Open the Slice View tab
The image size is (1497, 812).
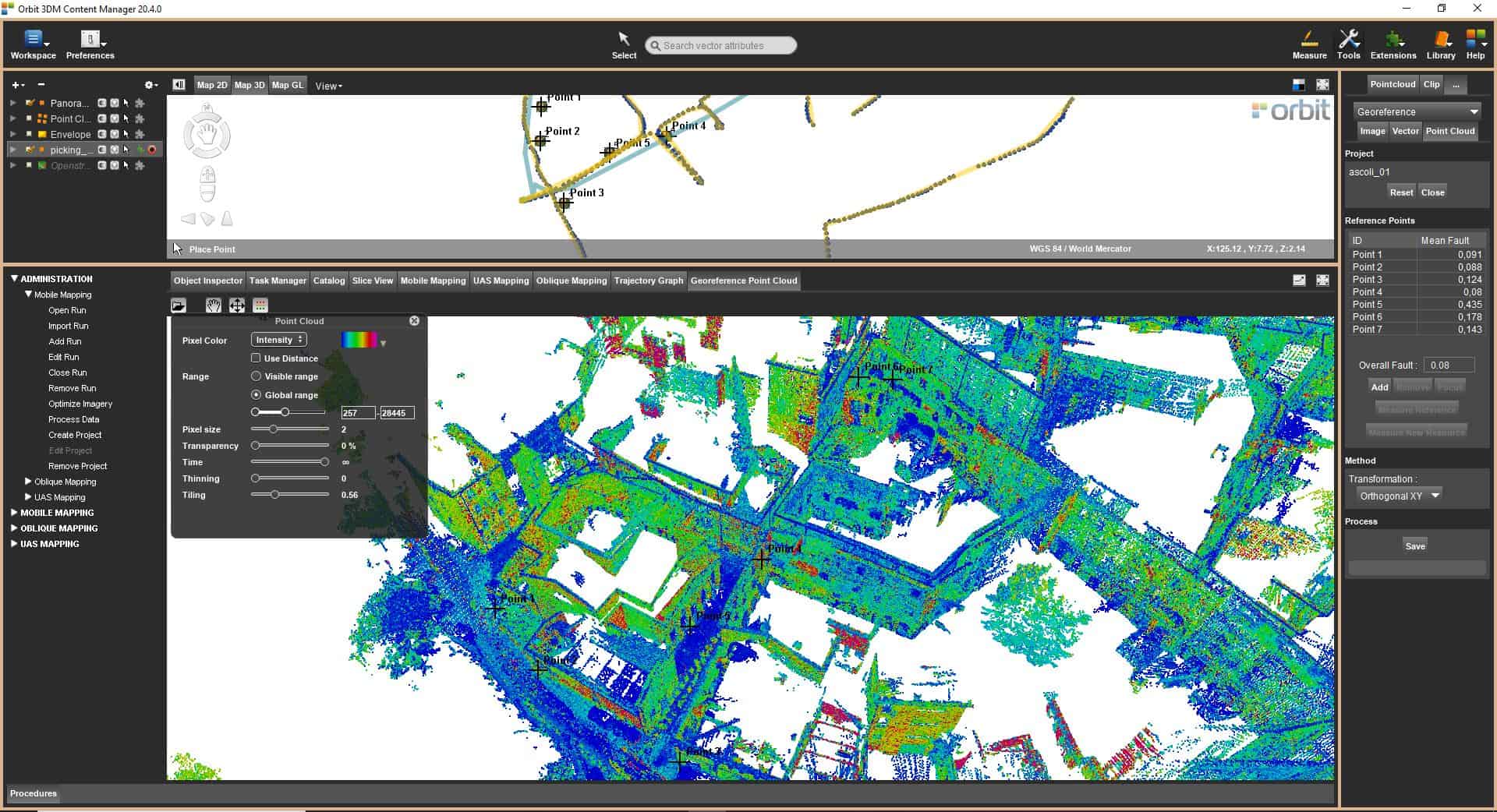coord(372,281)
